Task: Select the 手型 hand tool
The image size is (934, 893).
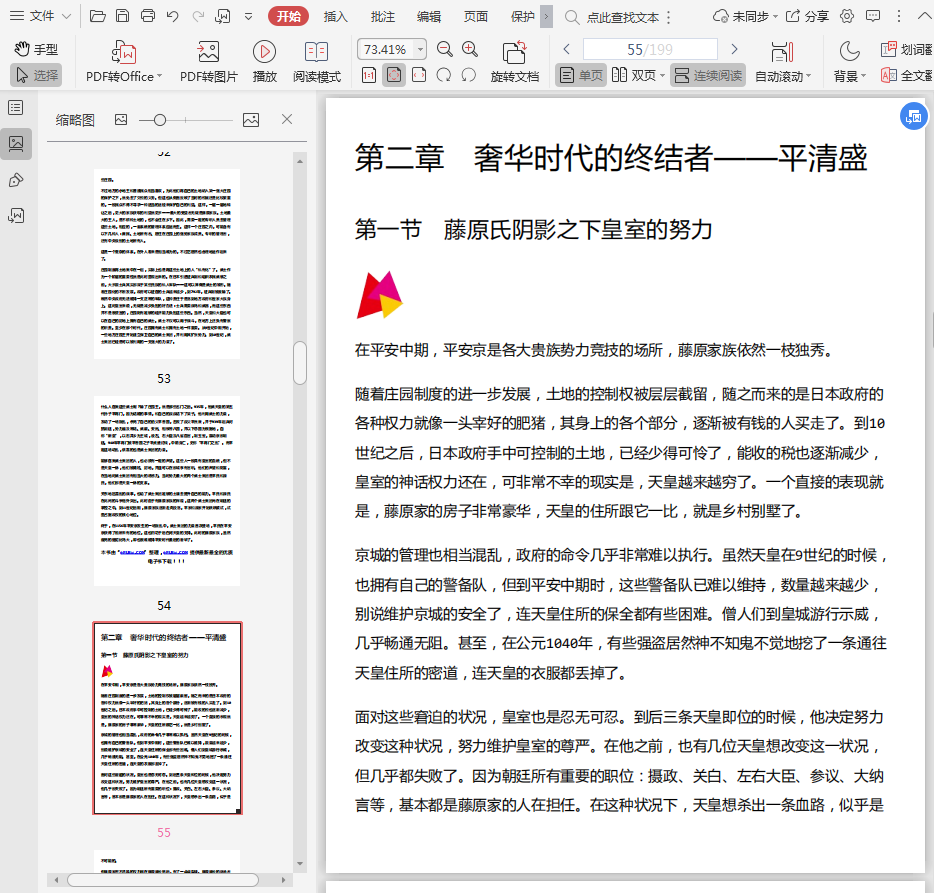Action: click(x=36, y=49)
